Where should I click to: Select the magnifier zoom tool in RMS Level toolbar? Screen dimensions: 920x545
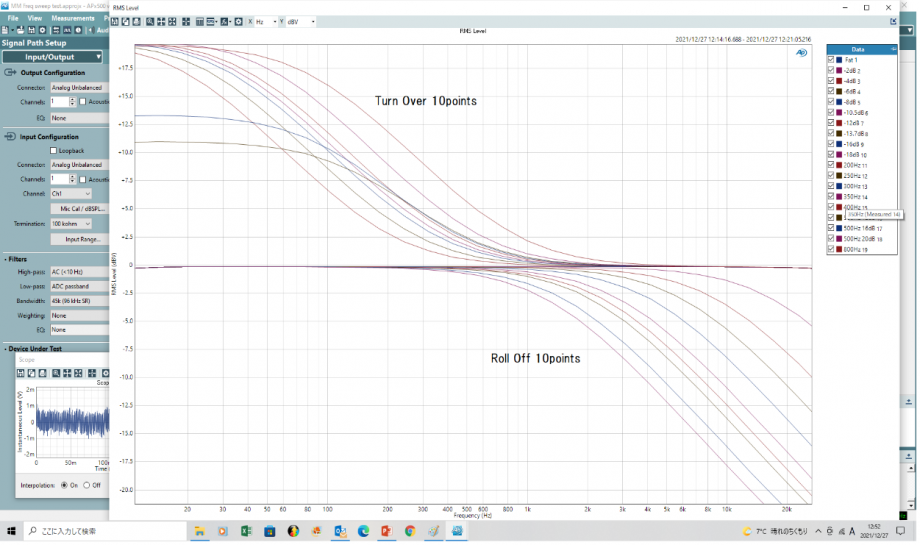[x=150, y=22]
